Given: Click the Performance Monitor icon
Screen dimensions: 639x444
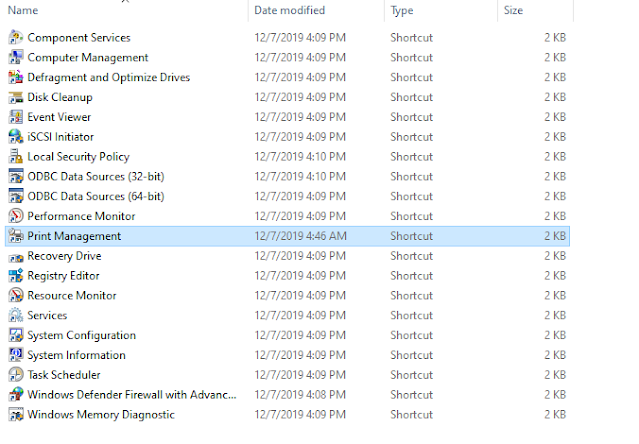Looking at the screenshot, I should (x=16, y=216).
